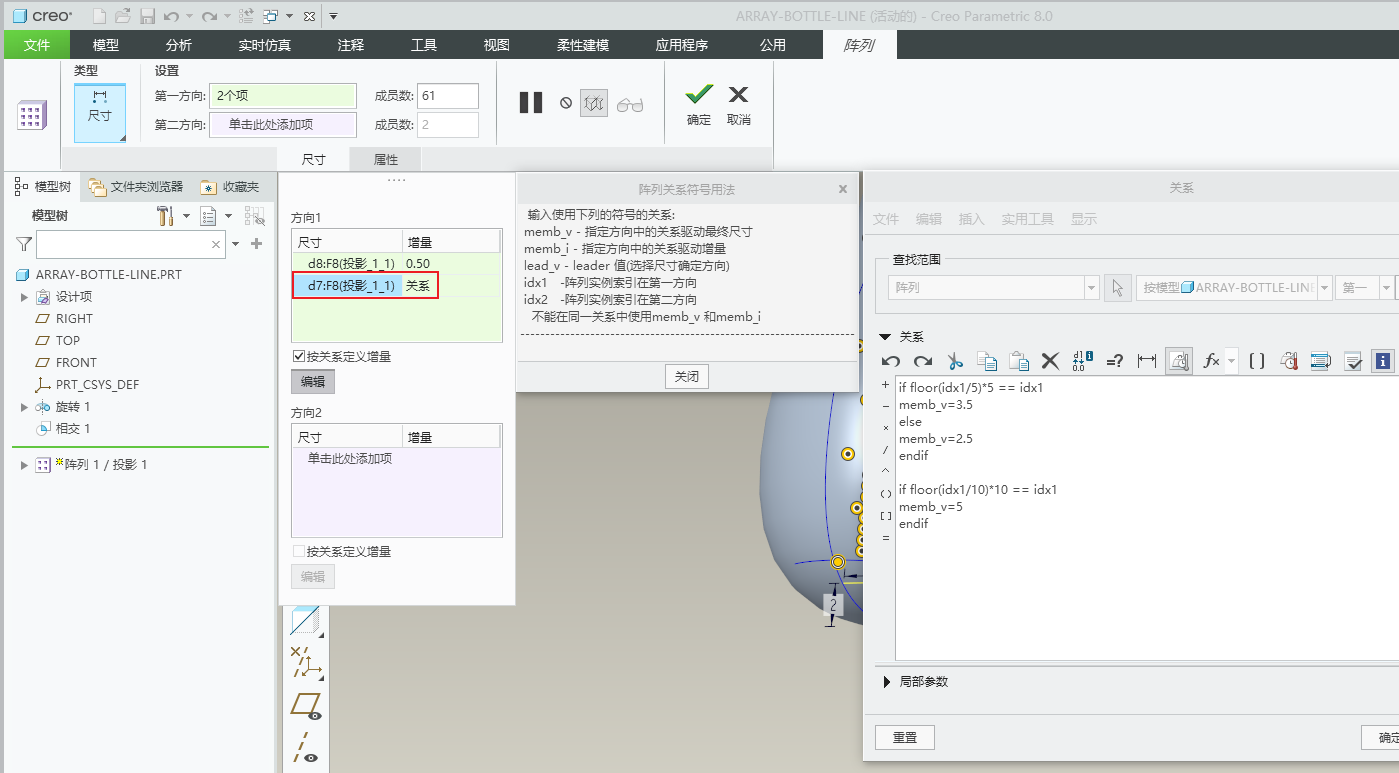
Task: Evaluate expression with the =? icon
Action: 1115,361
